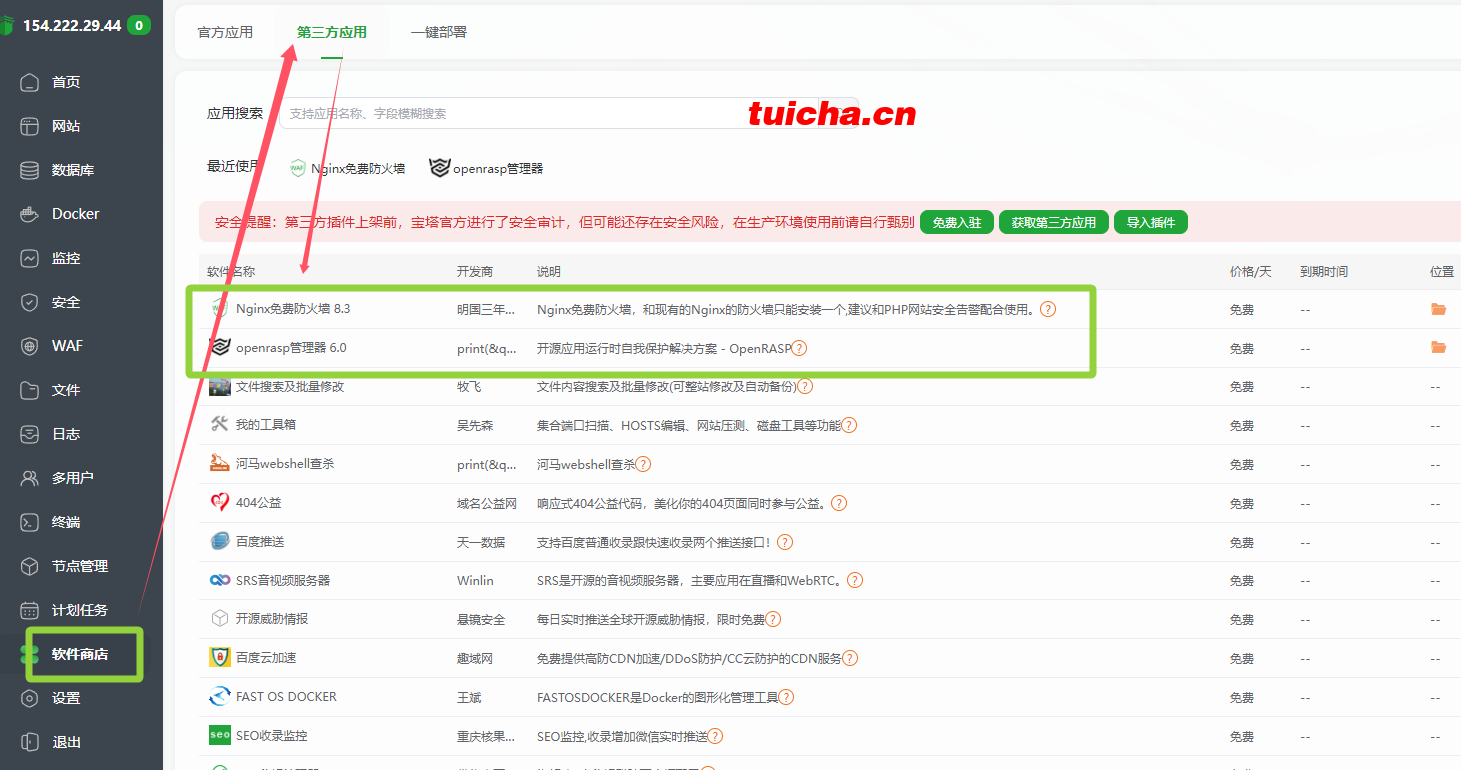
Task: Click help icon beside OpenRASP description
Action: coord(799,348)
